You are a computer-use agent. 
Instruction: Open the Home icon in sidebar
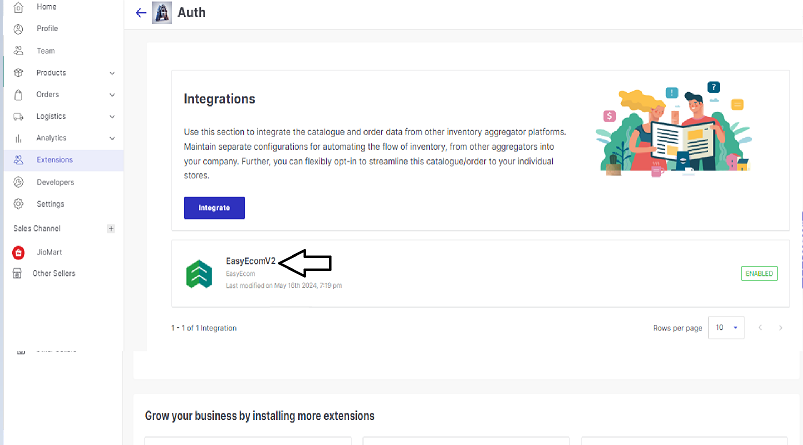[x=18, y=7]
